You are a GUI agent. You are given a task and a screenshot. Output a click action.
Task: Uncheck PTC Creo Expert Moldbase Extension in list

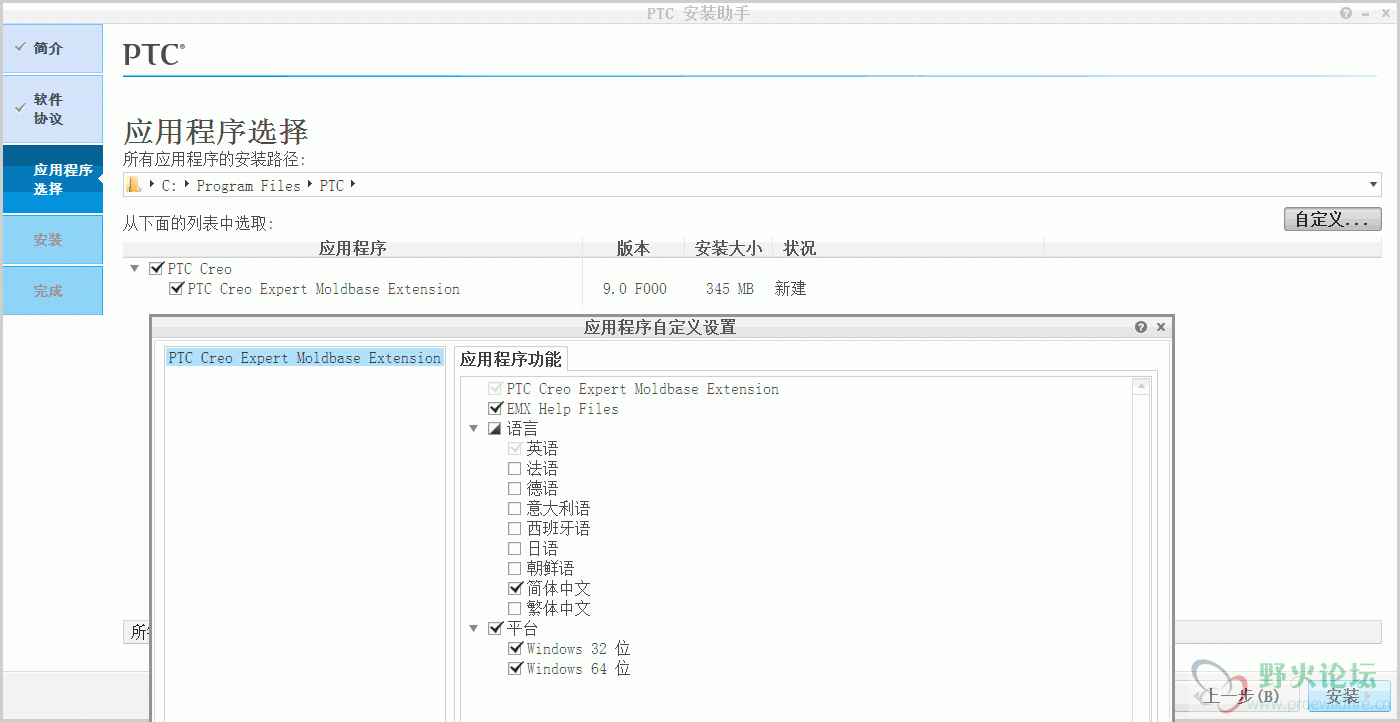(177, 289)
